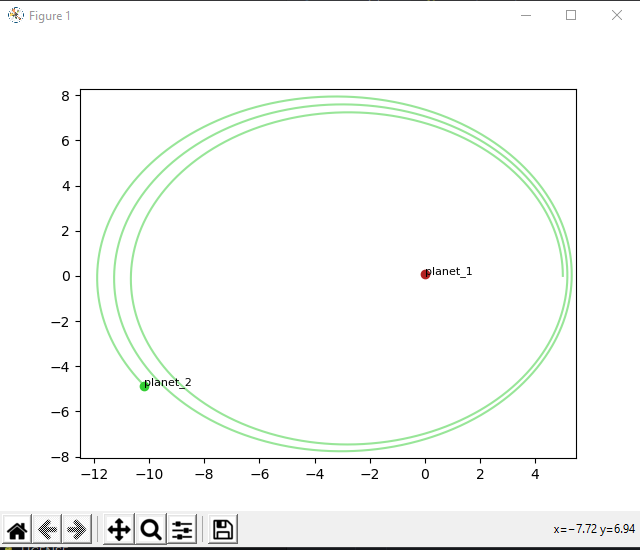Click the matplotlib Figure 1 window icon
The width and height of the screenshot is (640, 550).
(16, 16)
